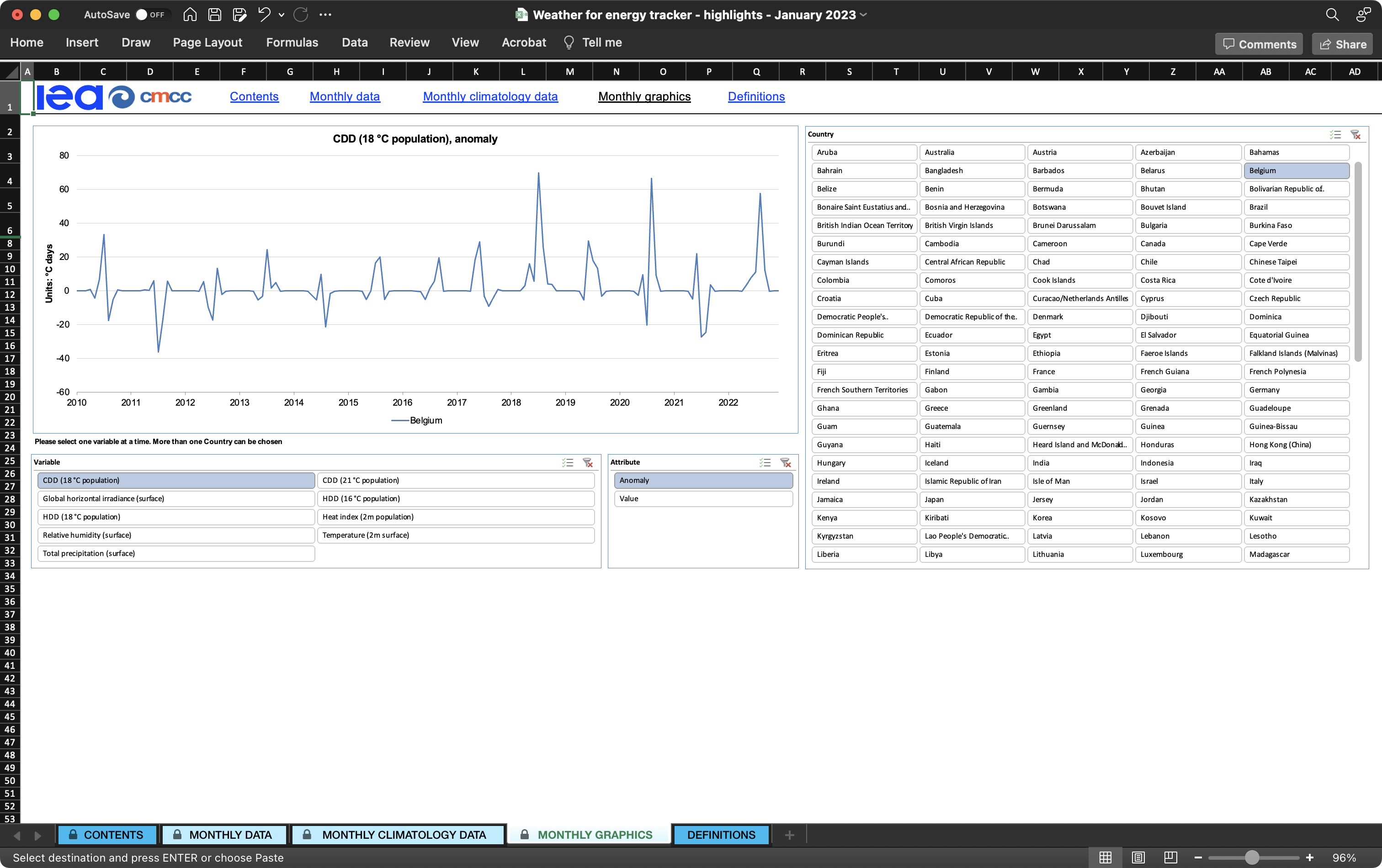The height and width of the screenshot is (868, 1382).
Task: Click the Save icon in title bar
Action: (215, 15)
